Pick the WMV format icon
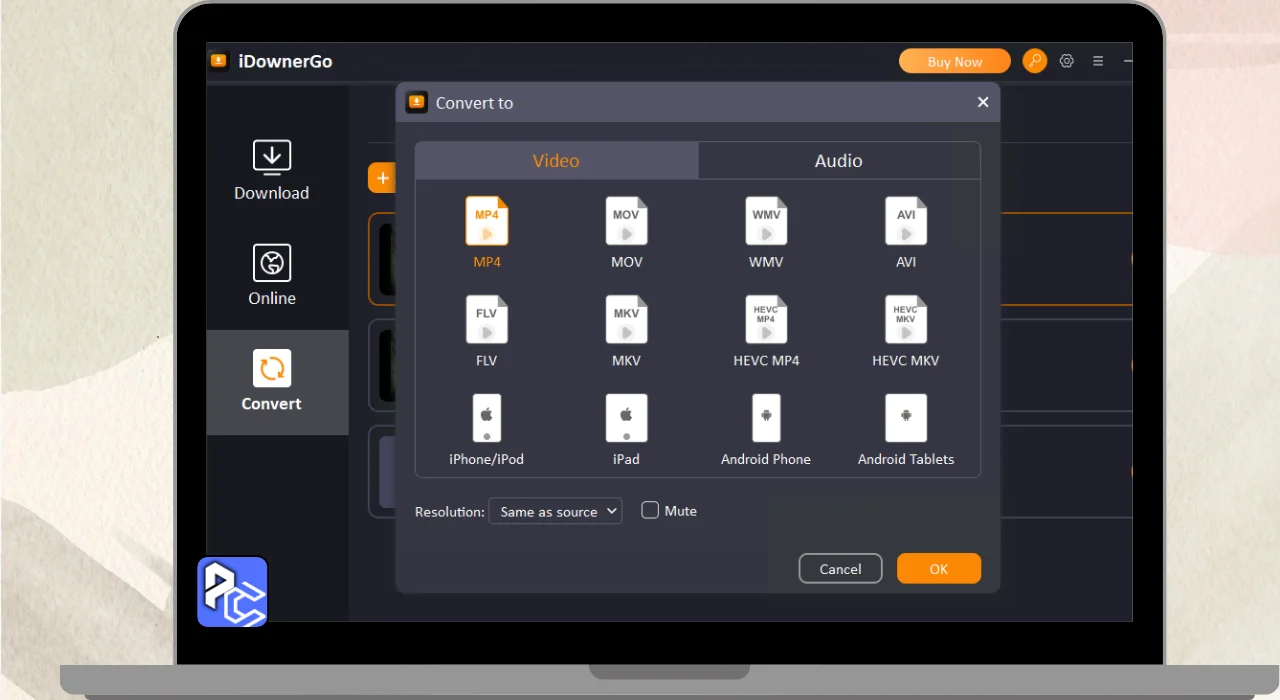 click(766, 222)
